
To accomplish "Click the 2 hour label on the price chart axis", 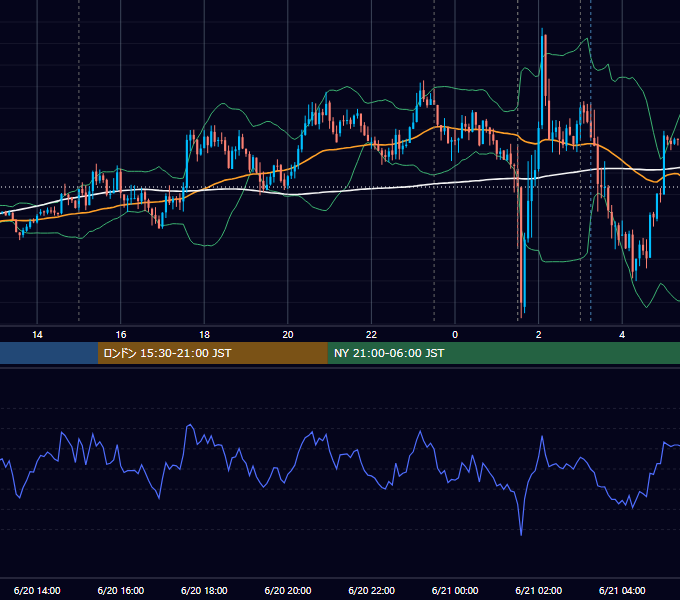I will point(539,335).
